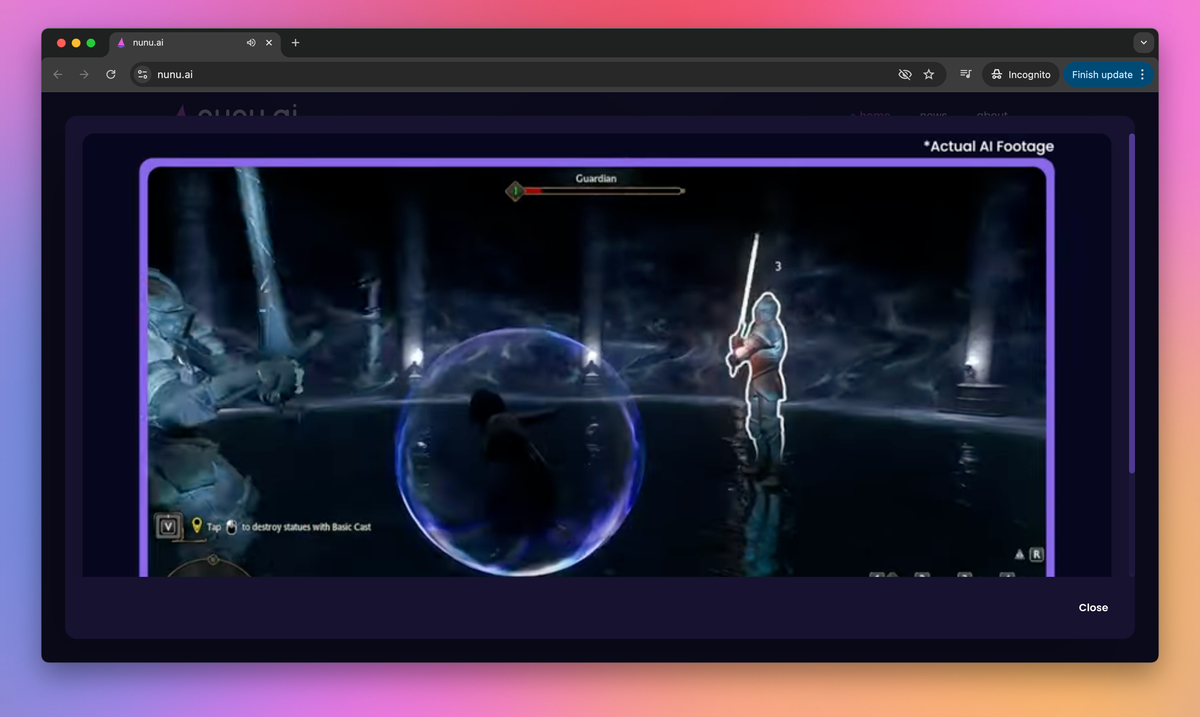Image resolution: width=1200 pixels, height=717 pixels.
Task: Click the "Guardian" boss name text
Action: point(596,178)
